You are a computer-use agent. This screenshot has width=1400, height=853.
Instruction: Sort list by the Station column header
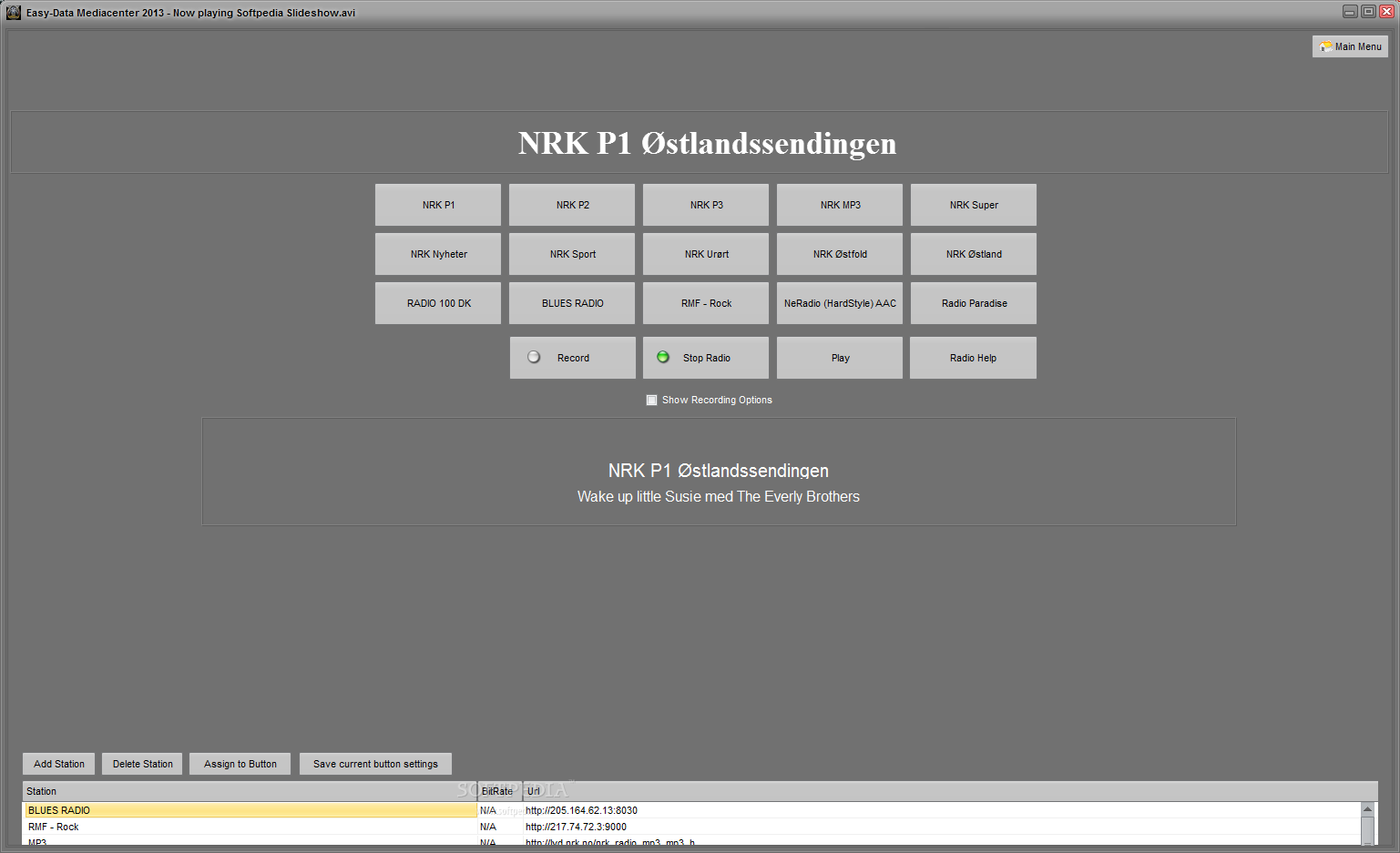pos(250,791)
